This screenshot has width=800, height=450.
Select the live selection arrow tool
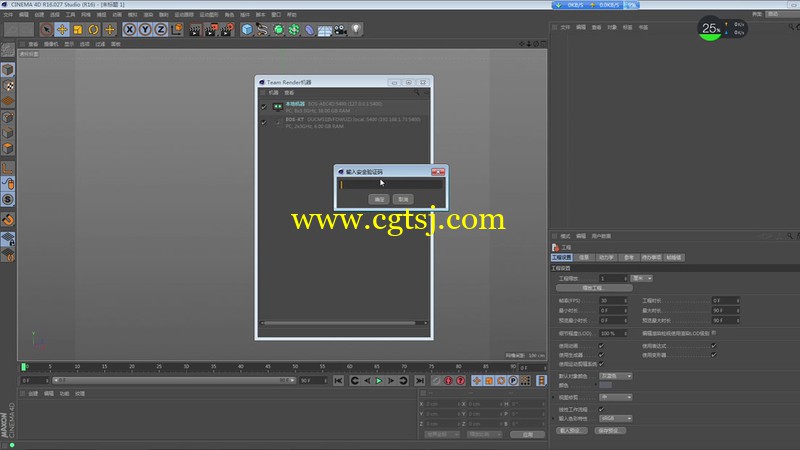pyautogui.click(x=46, y=30)
